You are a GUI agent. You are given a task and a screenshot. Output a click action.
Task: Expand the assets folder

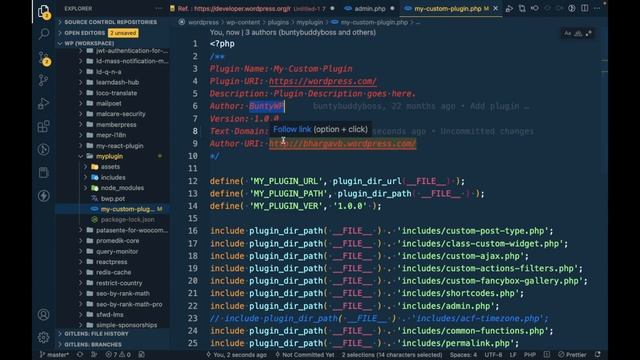(x=110, y=167)
